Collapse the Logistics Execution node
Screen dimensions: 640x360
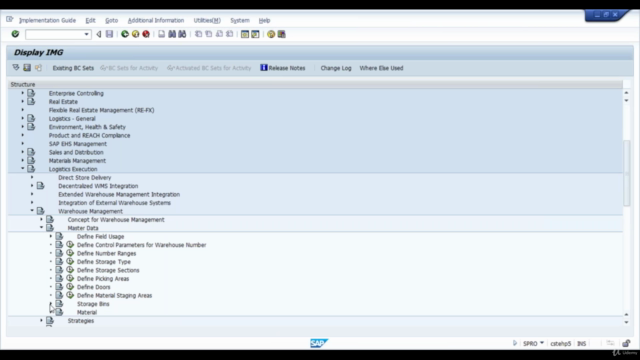23,169
